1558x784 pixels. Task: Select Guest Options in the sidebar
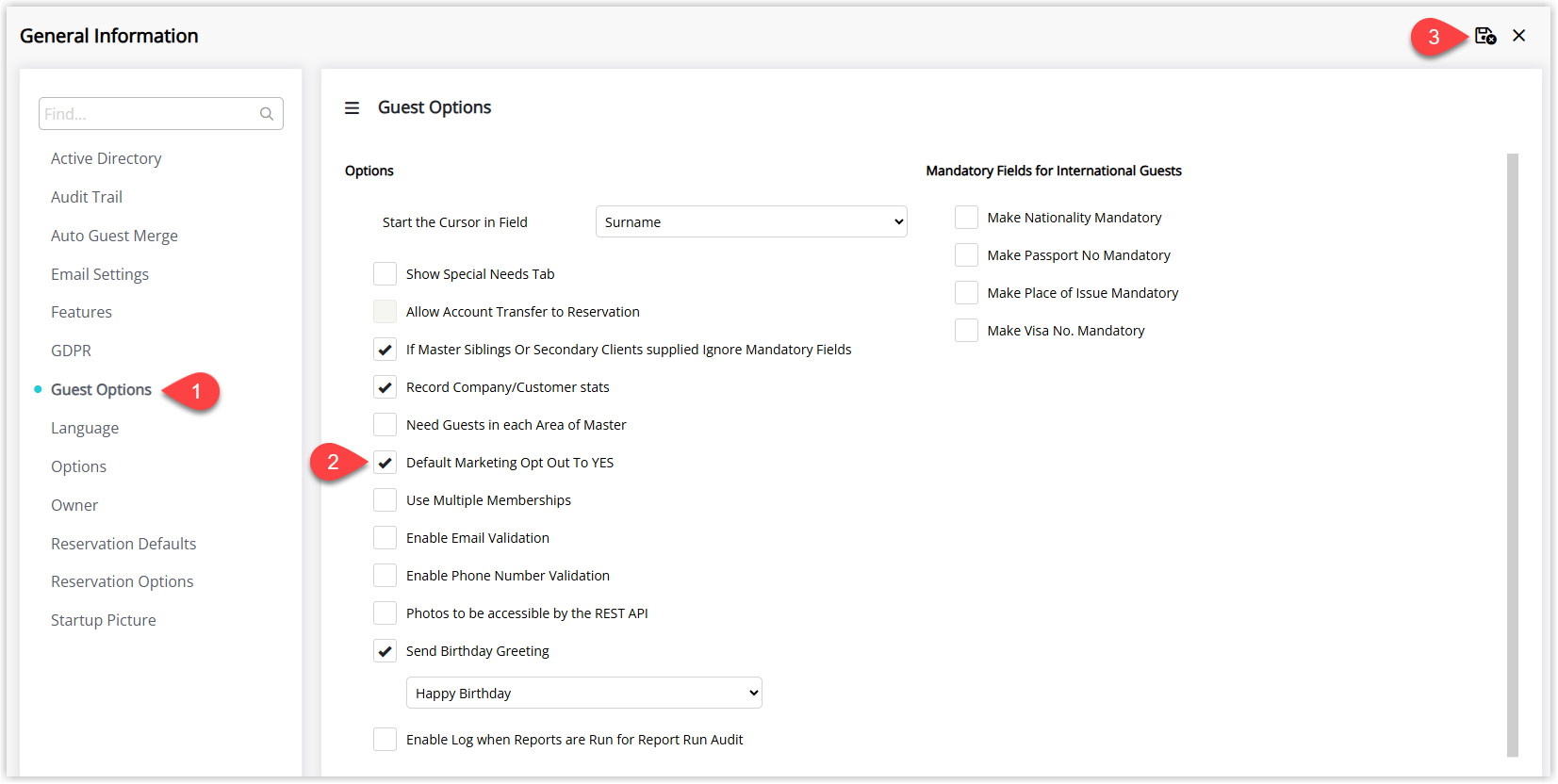pos(101,389)
